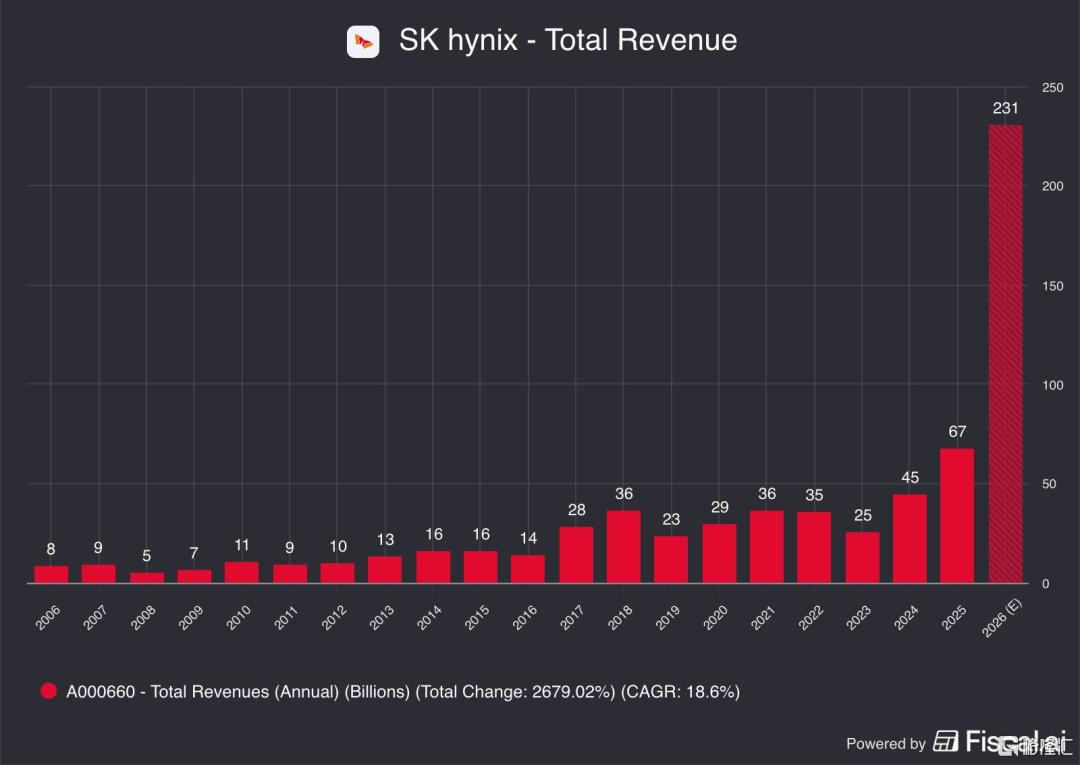The height and width of the screenshot is (765, 1080).
Task: Click the SK hynix logo icon
Action: pyautogui.click(x=363, y=42)
